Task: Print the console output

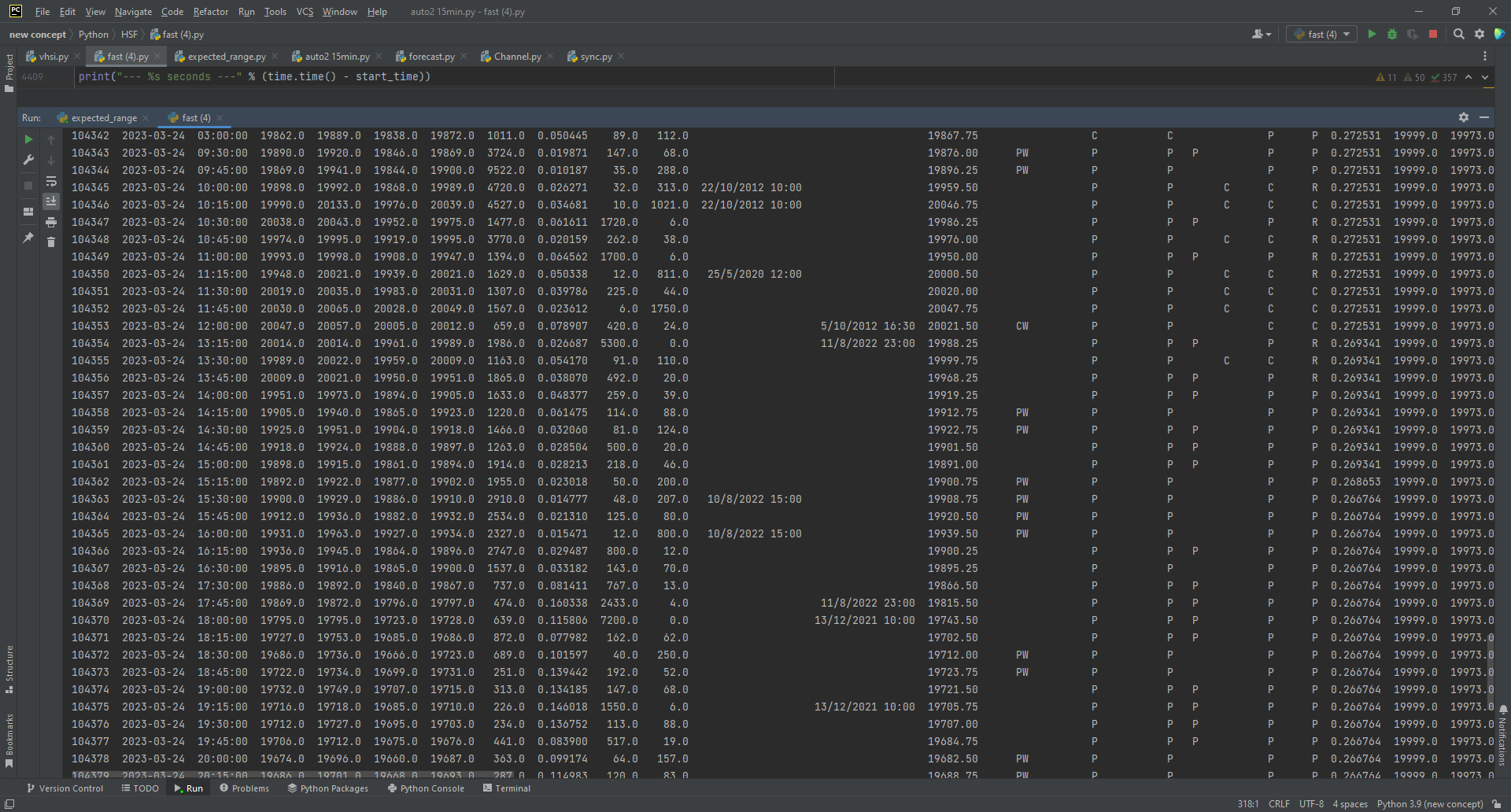Action: (51, 223)
